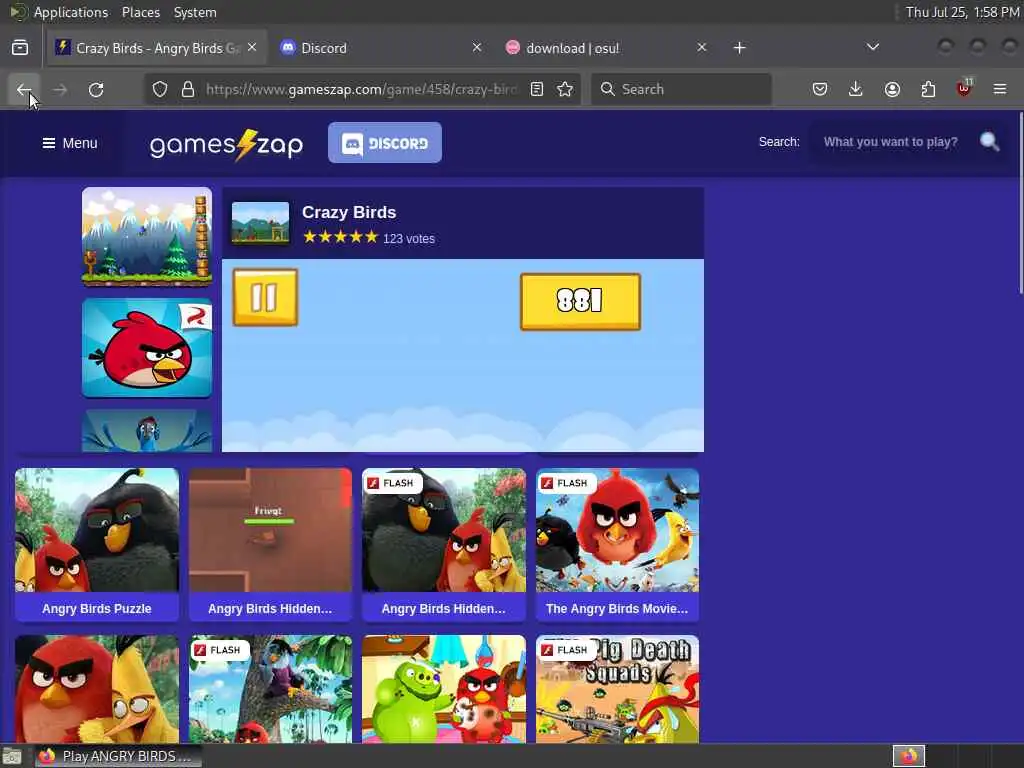
Task: Click the site search magnifier icon
Action: pyautogui.click(x=989, y=141)
